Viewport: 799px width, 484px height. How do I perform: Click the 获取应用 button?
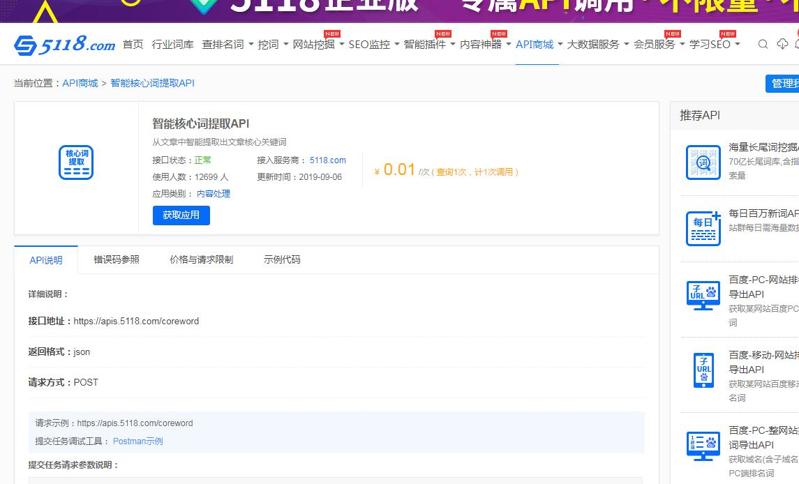pos(181,215)
